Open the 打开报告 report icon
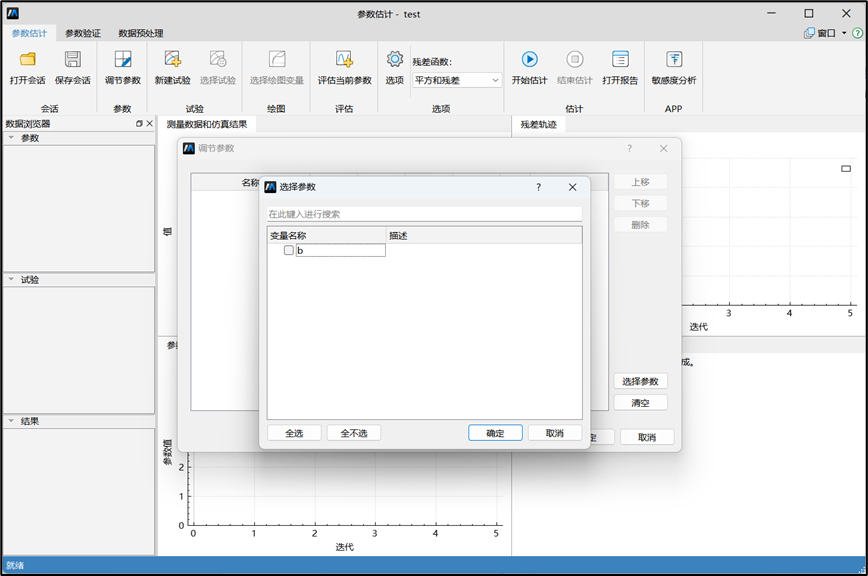The image size is (868, 576). pyautogui.click(x=620, y=59)
